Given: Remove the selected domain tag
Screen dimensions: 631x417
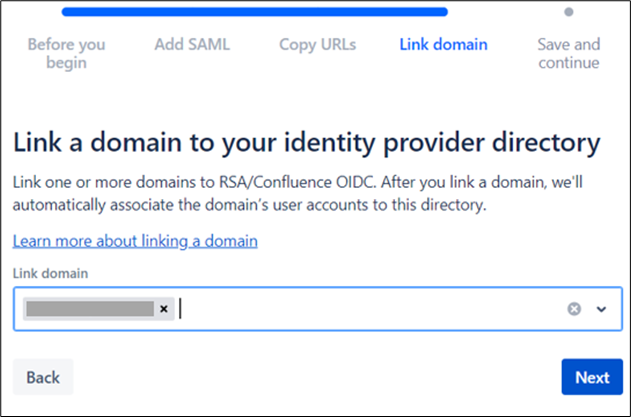Looking at the screenshot, I should click(164, 309).
